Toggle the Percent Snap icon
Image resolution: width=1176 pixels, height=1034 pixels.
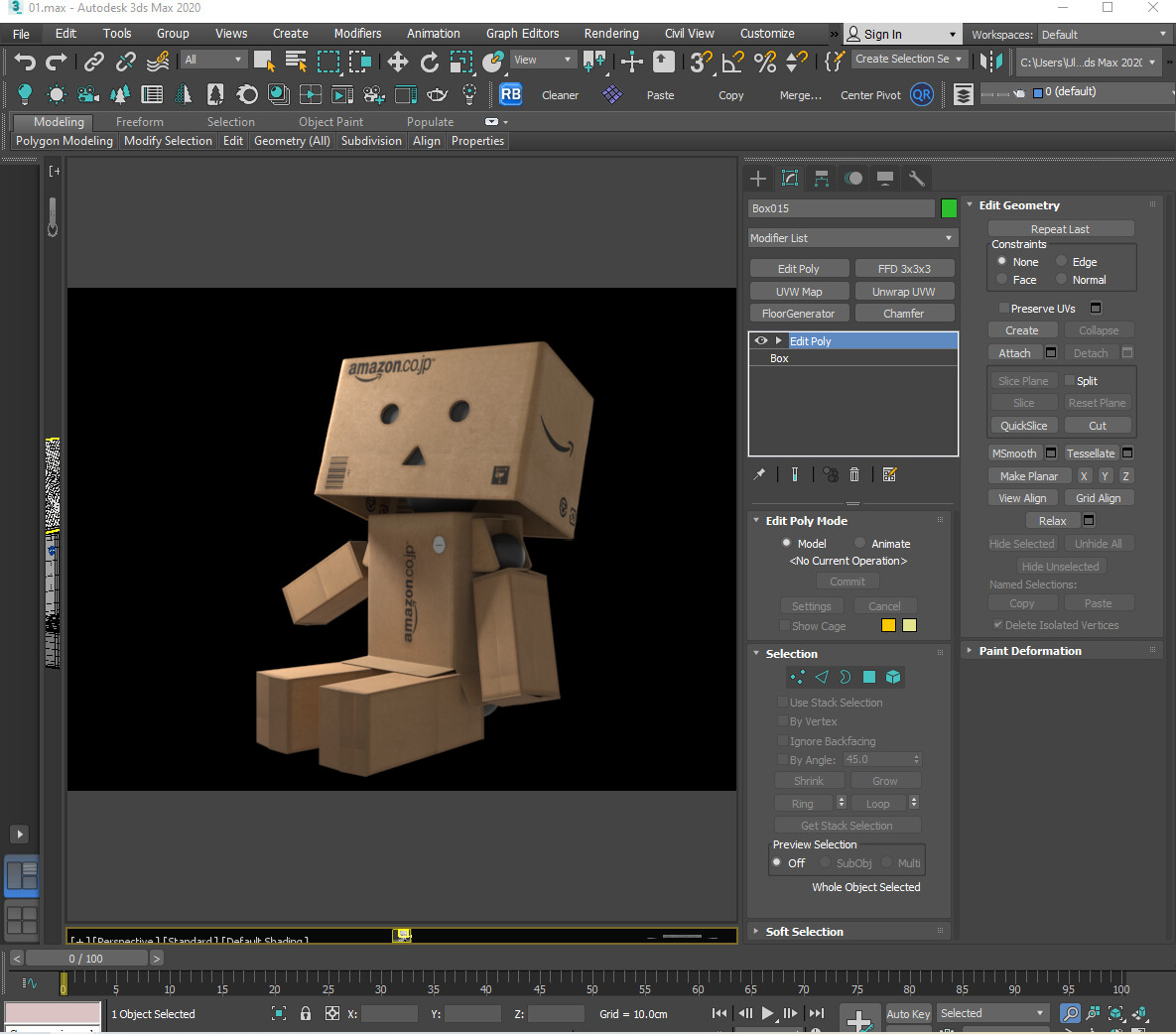click(x=764, y=62)
